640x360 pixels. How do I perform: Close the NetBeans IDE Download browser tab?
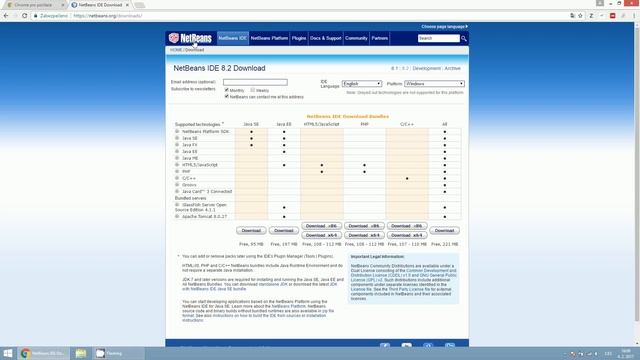[x=127, y=5]
